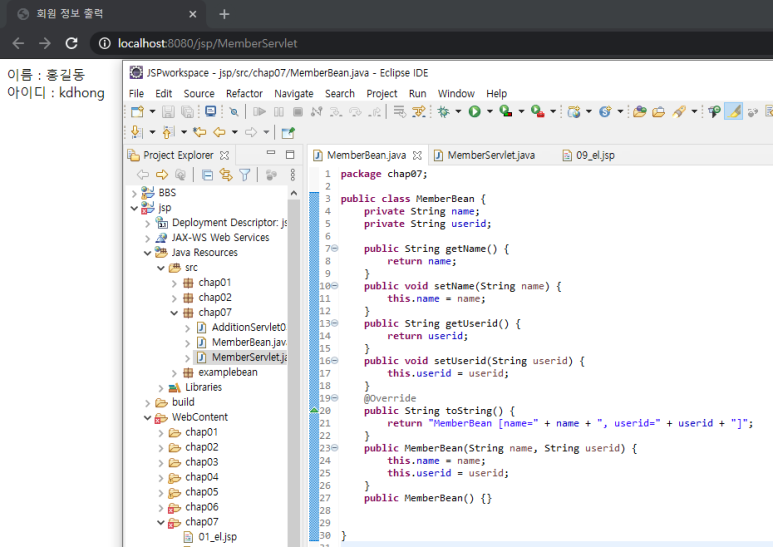Click the Run External Tools icon
The height and width of the screenshot is (547, 773).
click(537, 111)
